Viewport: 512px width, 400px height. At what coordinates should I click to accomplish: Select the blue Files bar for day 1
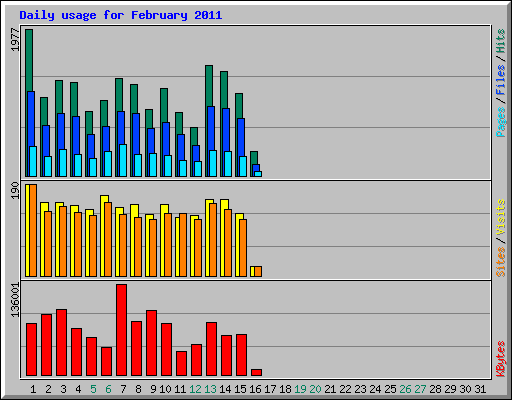pyautogui.click(x=31, y=118)
